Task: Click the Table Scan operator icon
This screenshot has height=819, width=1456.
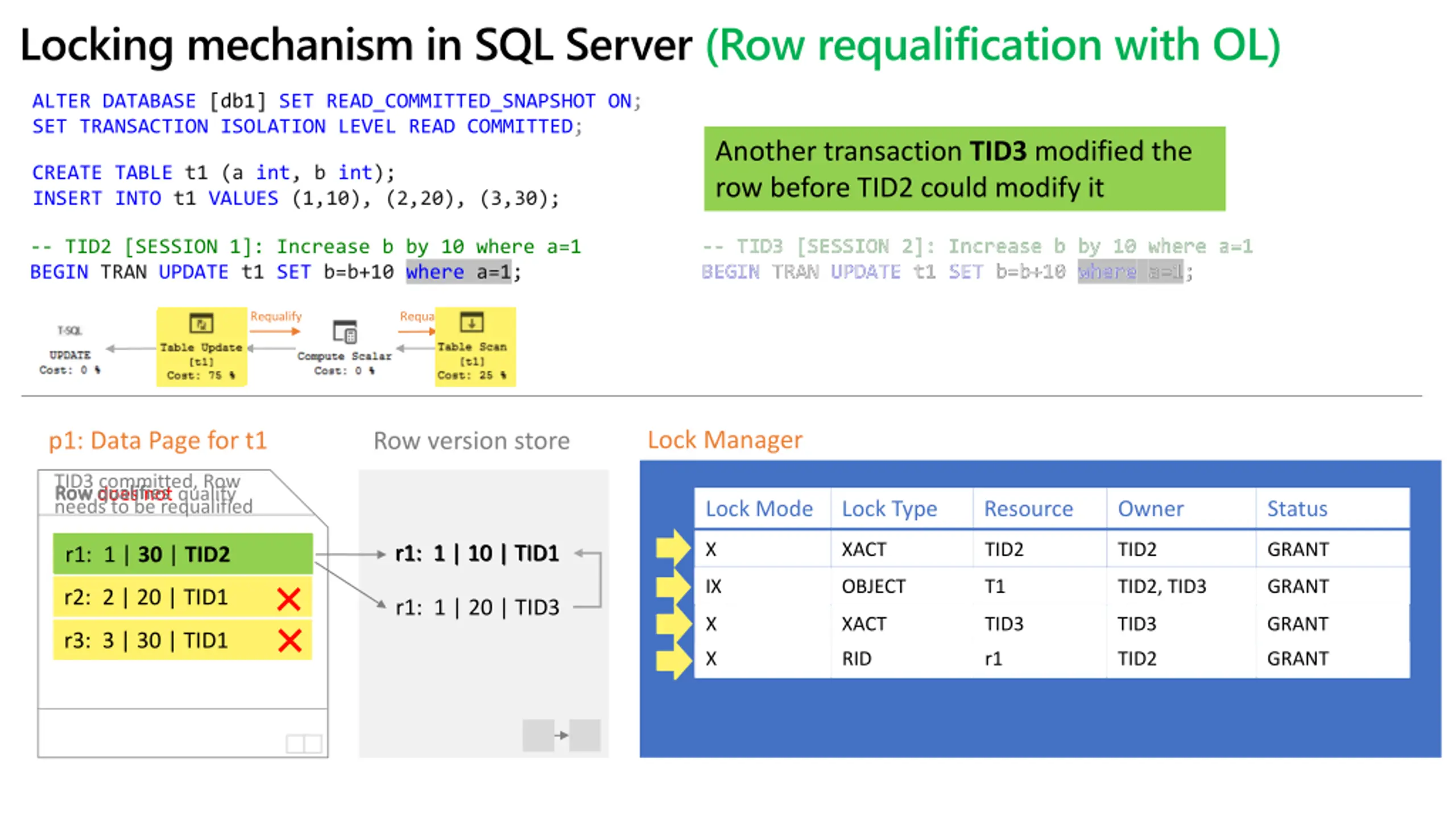Action: [471, 322]
